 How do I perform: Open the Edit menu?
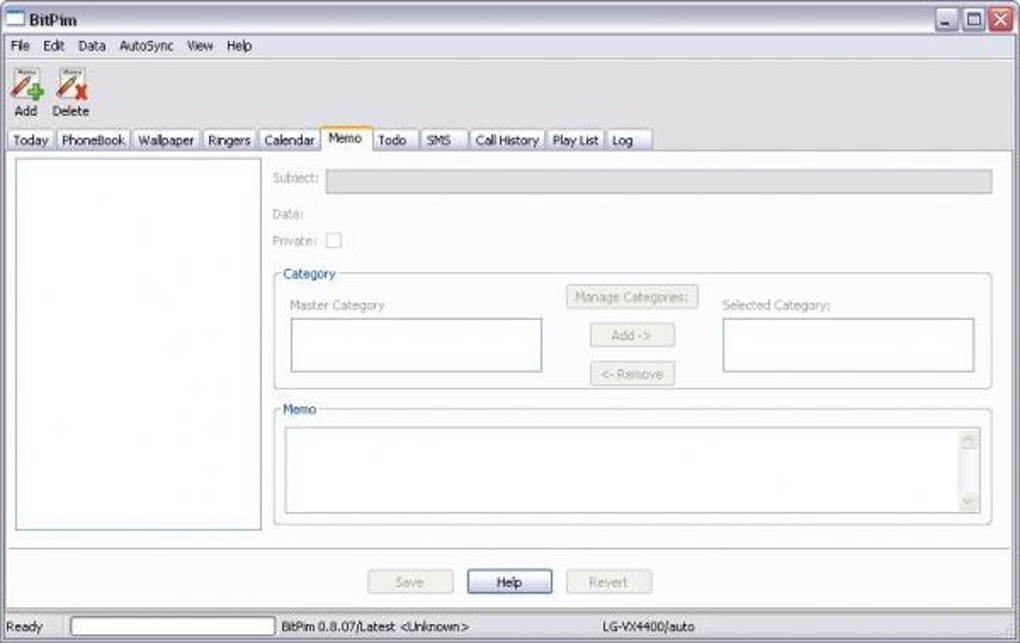click(x=53, y=46)
